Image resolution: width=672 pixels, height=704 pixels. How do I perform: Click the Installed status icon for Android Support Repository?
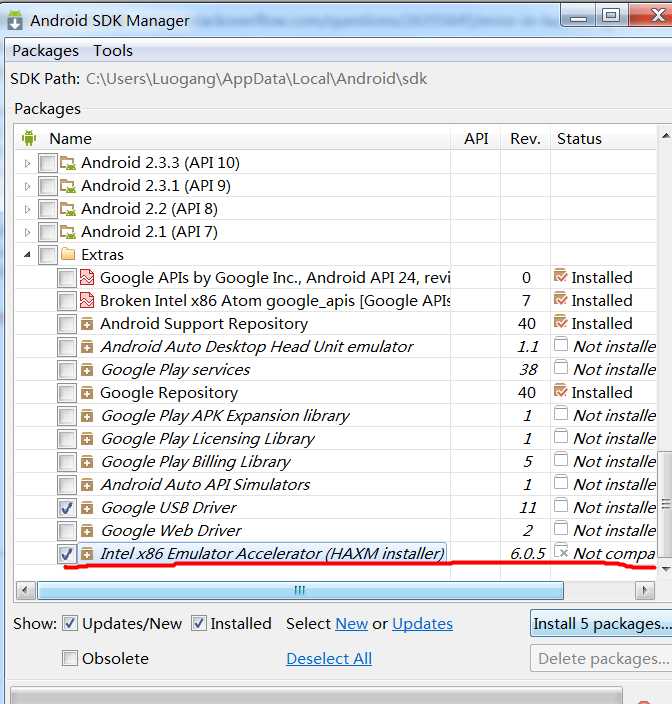coord(560,322)
